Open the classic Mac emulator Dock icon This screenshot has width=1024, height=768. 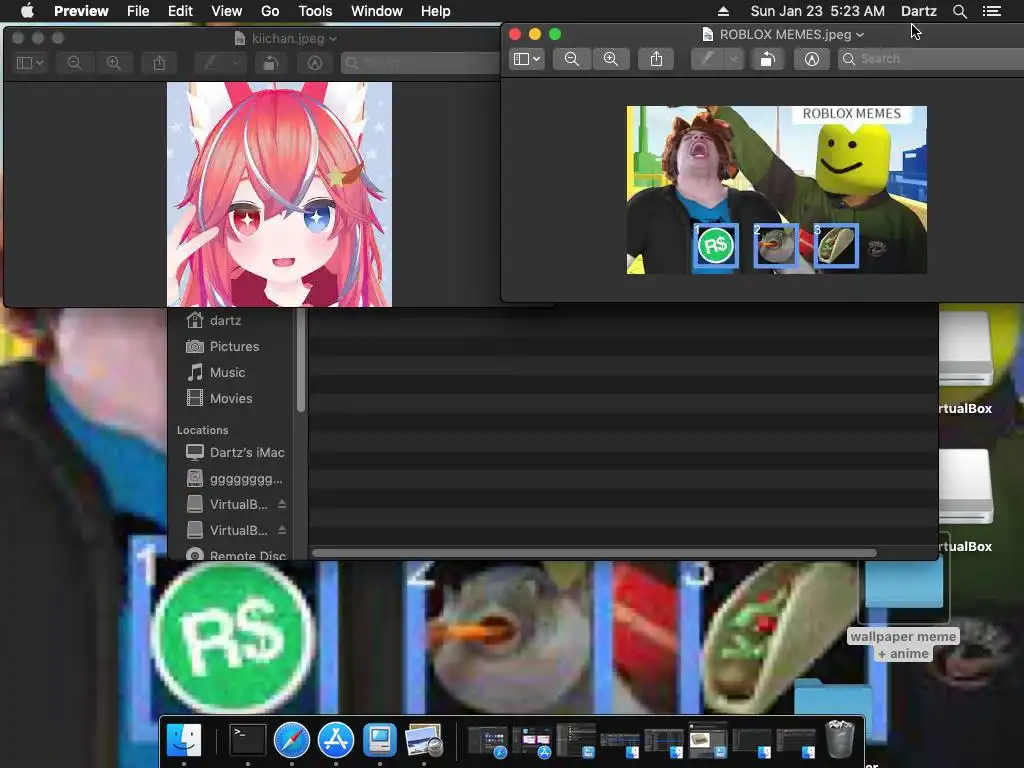[x=379, y=740]
